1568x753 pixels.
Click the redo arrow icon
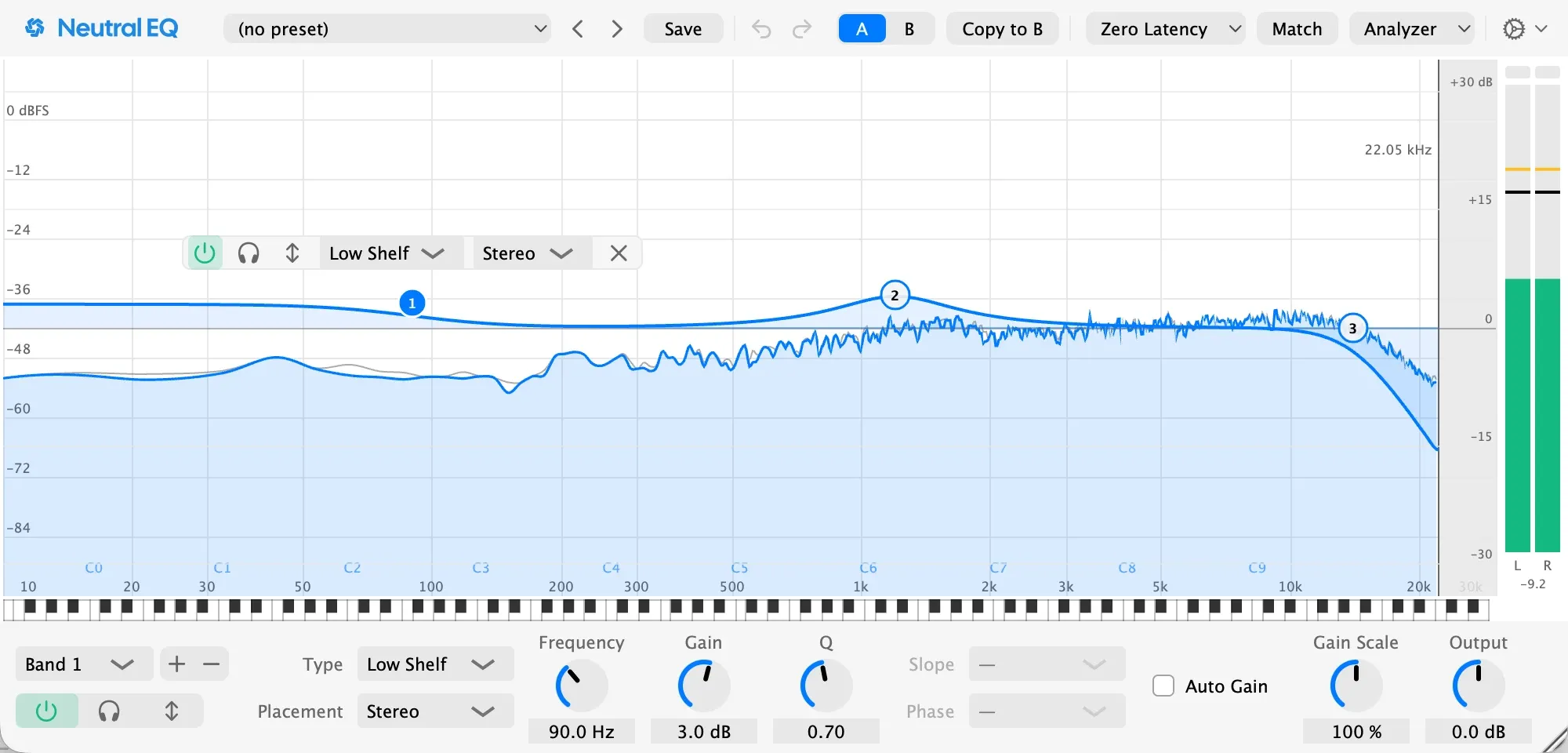click(801, 29)
